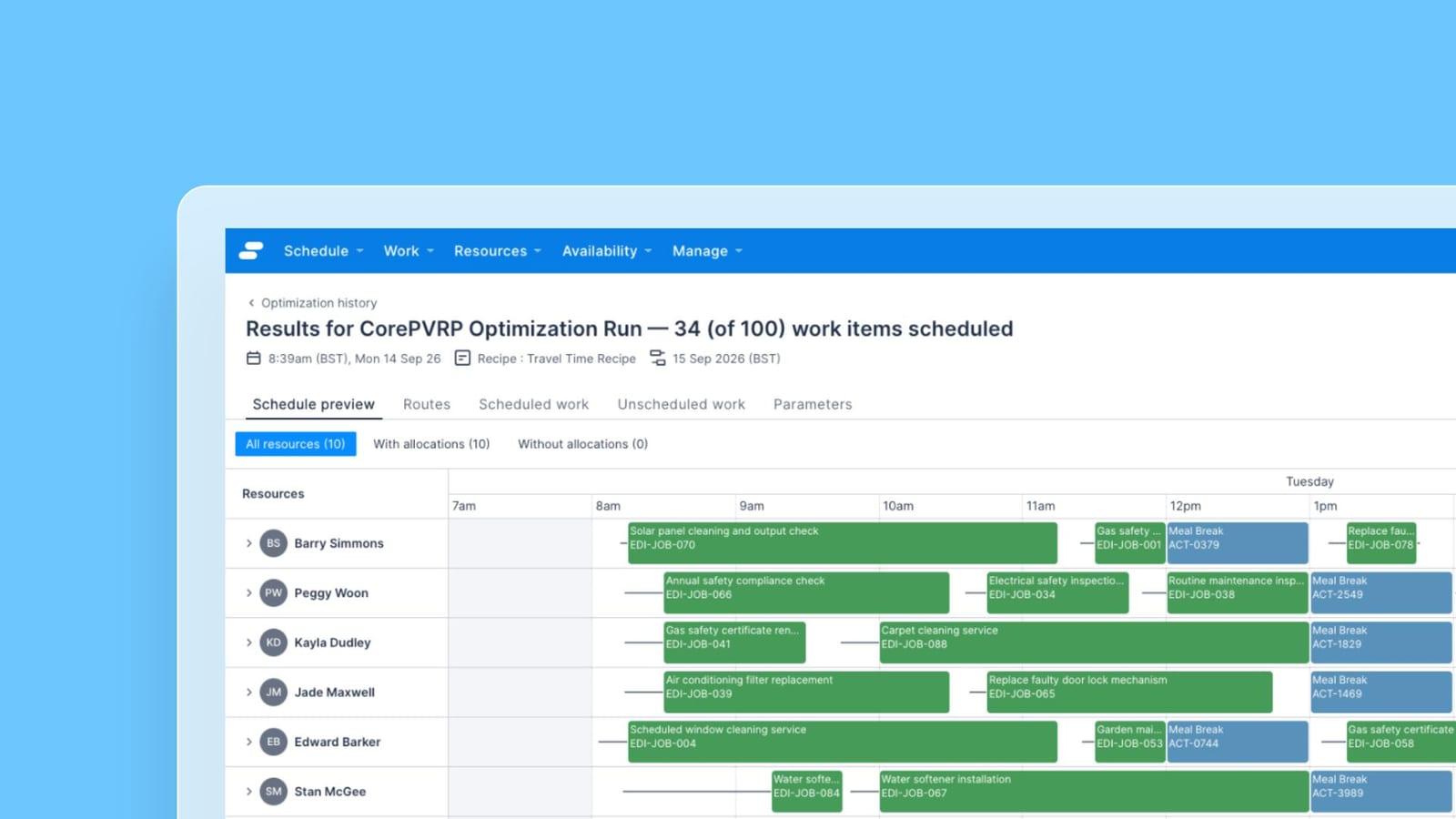Filter by Without allocations (0)
The width and height of the screenshot is (1456, 819).
[x=582, y=444]
